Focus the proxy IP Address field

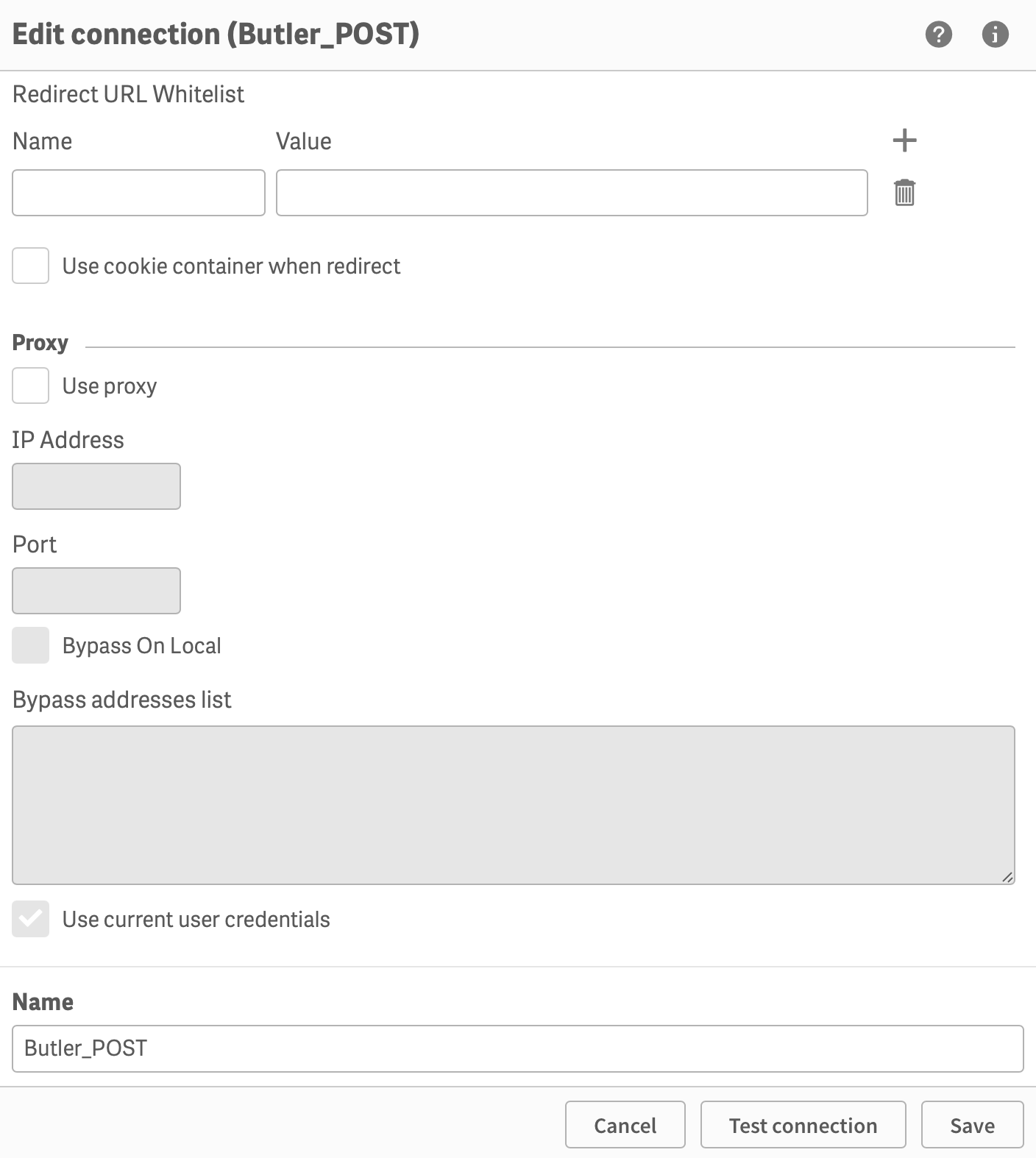[96, 486]
